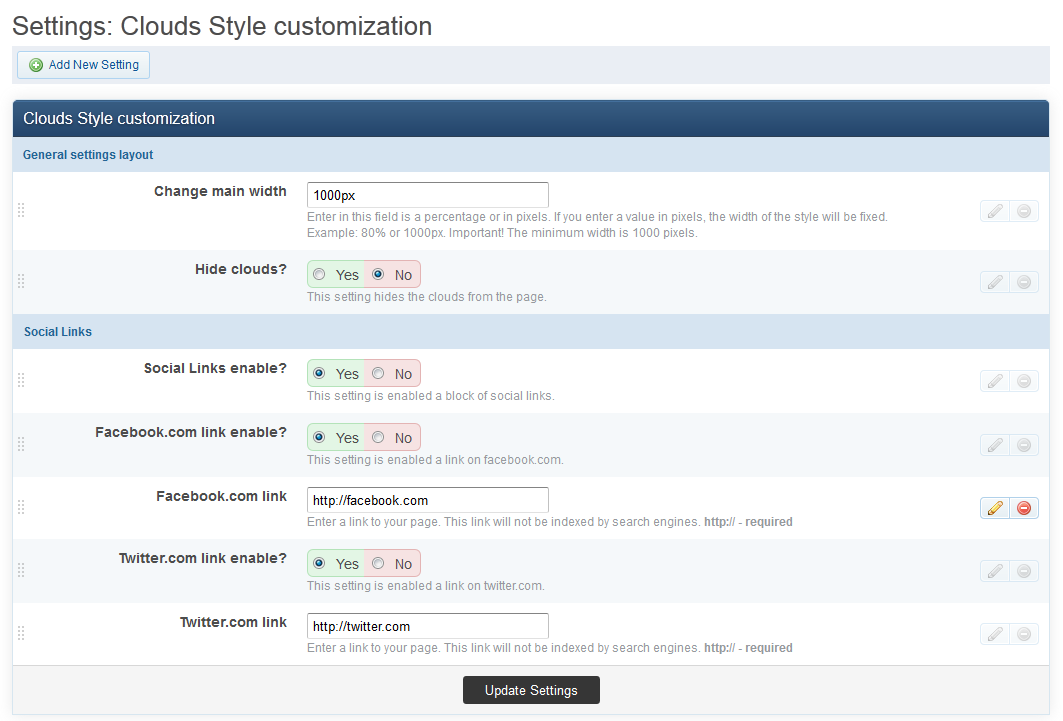Click the drag handle beside Change main width
The width and height of the screenshot is (1063, 721).
(21, 211)
